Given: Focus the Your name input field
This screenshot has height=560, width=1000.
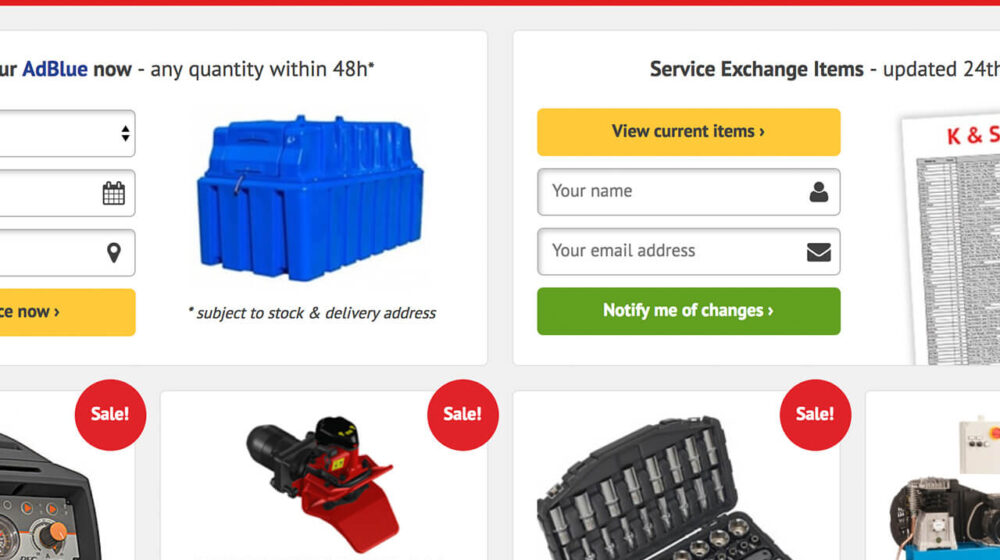Looking at the screenshot, I should tap(689, 192).
